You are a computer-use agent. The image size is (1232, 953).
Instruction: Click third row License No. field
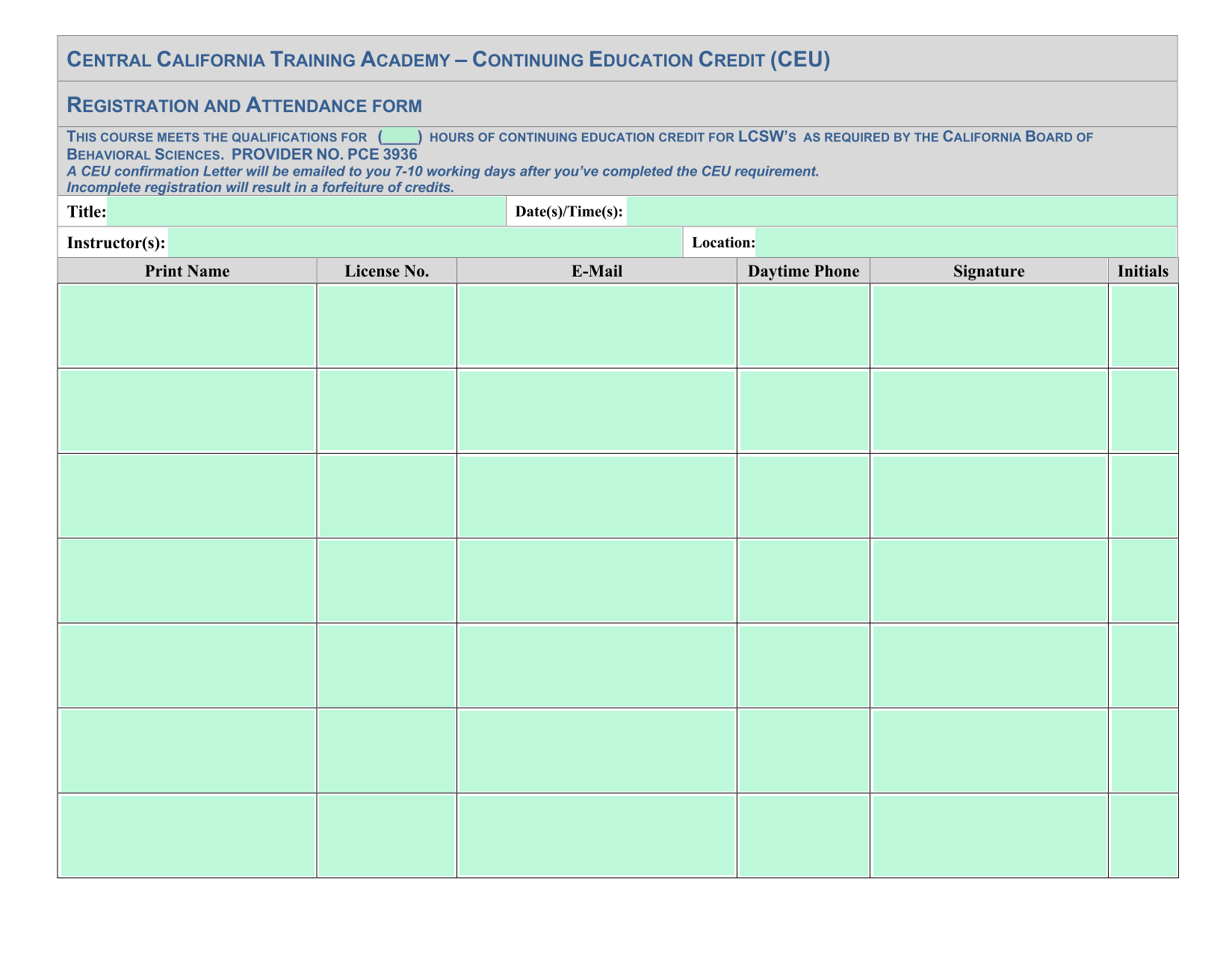click(387, 496)
